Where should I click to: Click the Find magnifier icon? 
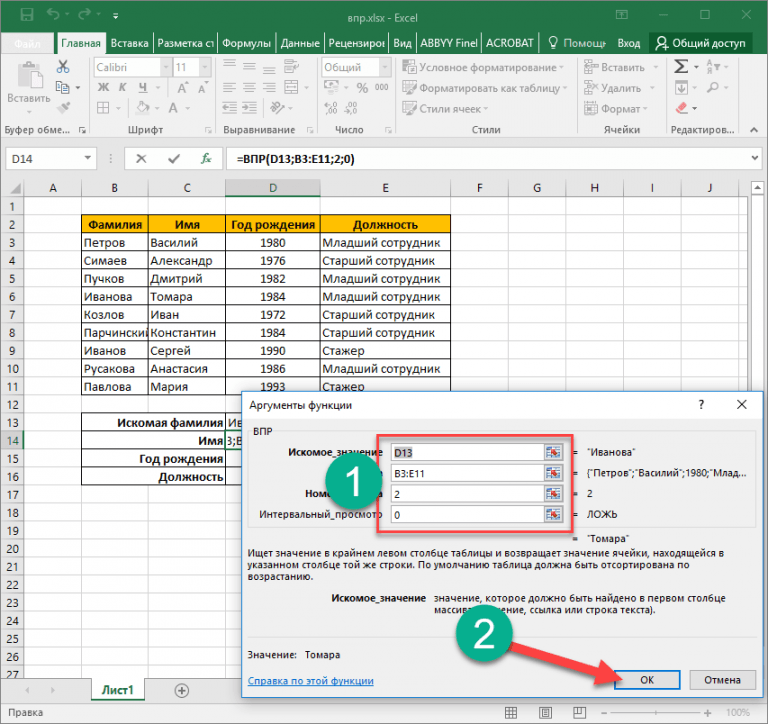pyautogui.click(x=713, y=87)
